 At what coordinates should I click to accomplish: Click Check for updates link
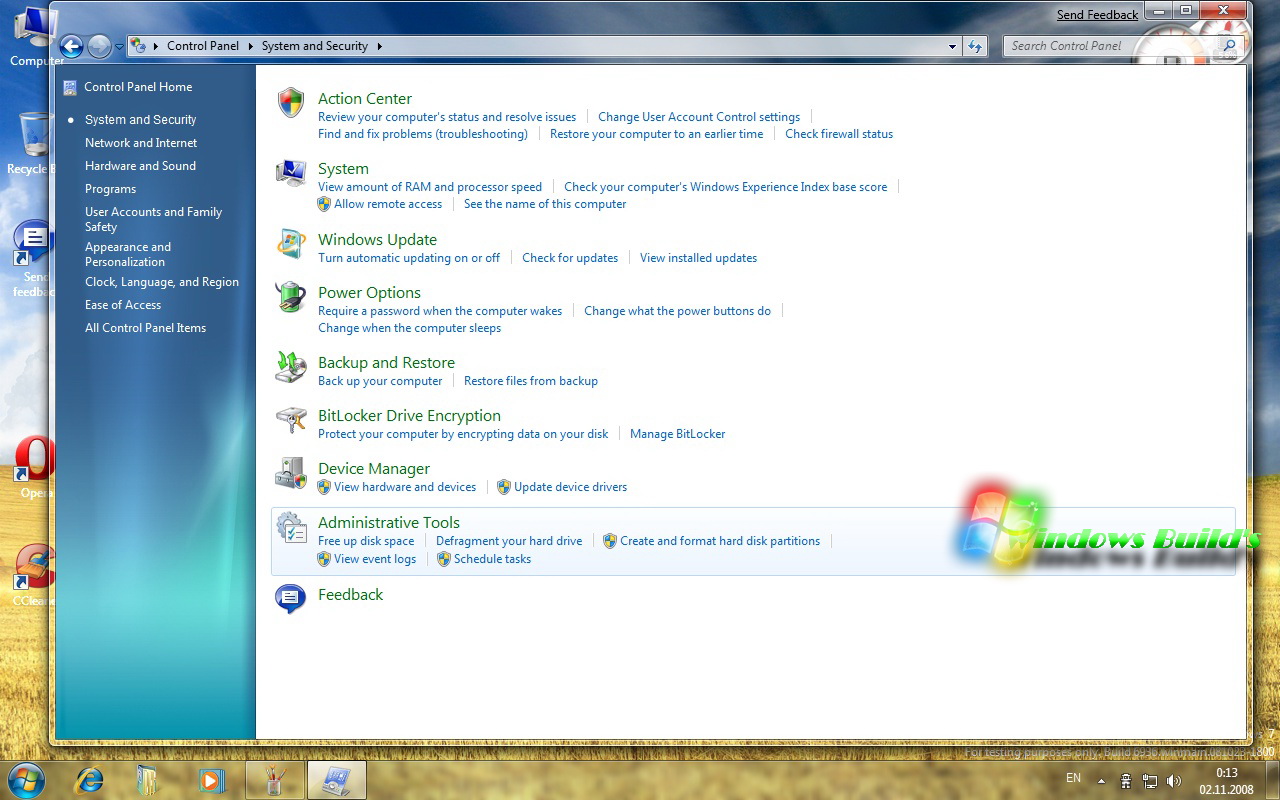point(570,258)
